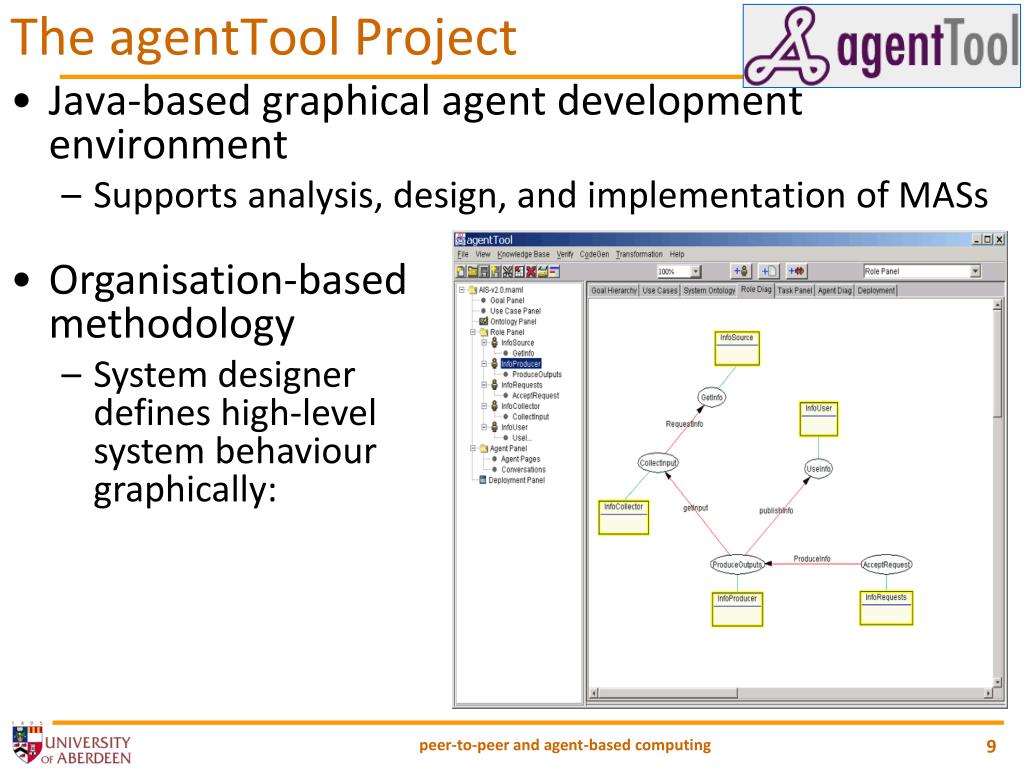Image resolution: width=1024 pixels, height=768 pixels.
Task: Open the zoom 100% dropdown
Action: tap(696, 271)
